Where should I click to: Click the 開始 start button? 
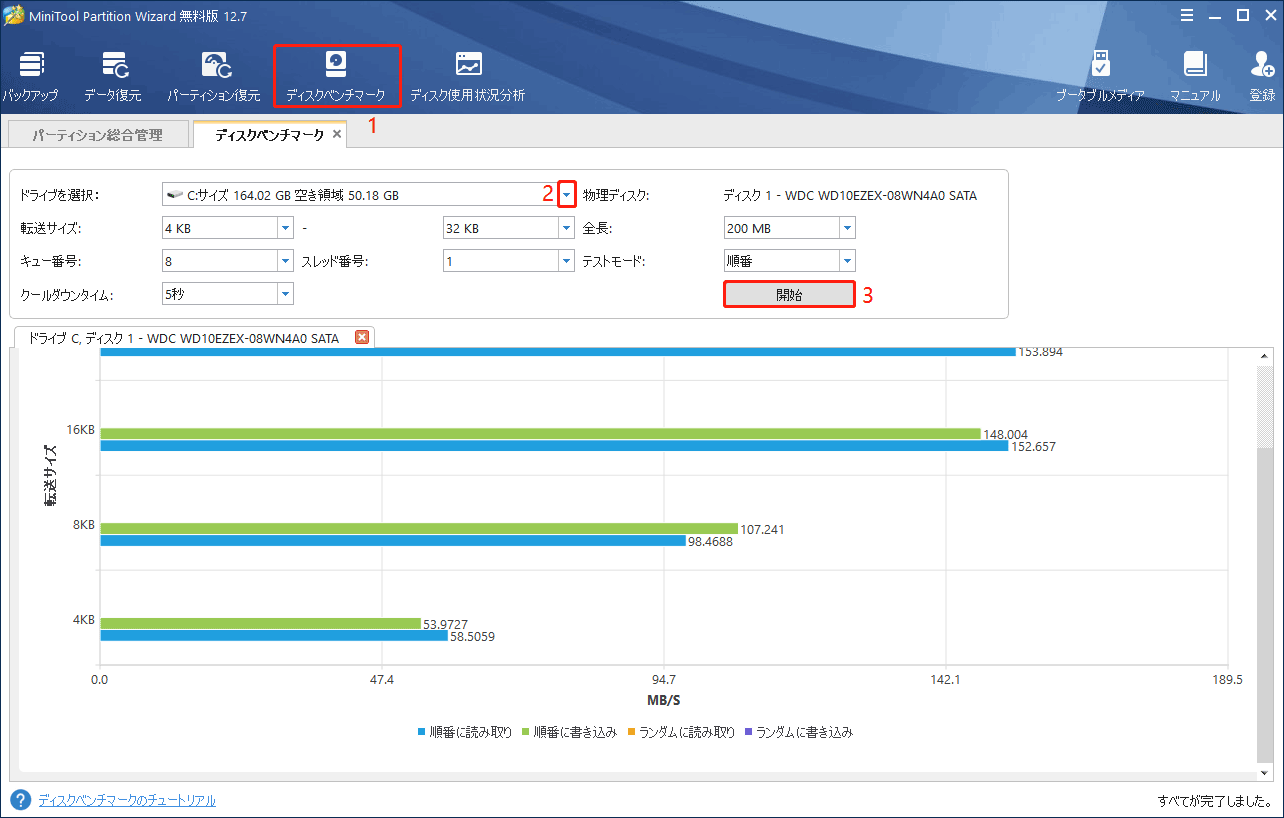[789, 294]
